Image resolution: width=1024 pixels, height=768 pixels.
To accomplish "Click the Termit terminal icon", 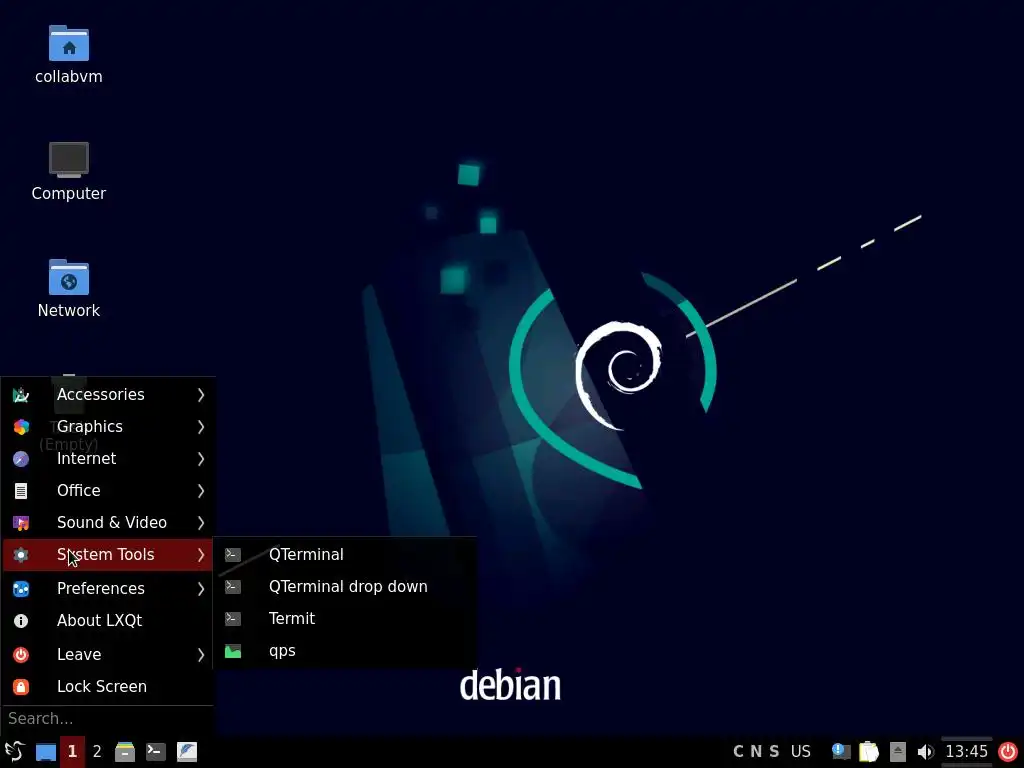I will point(233,618).
